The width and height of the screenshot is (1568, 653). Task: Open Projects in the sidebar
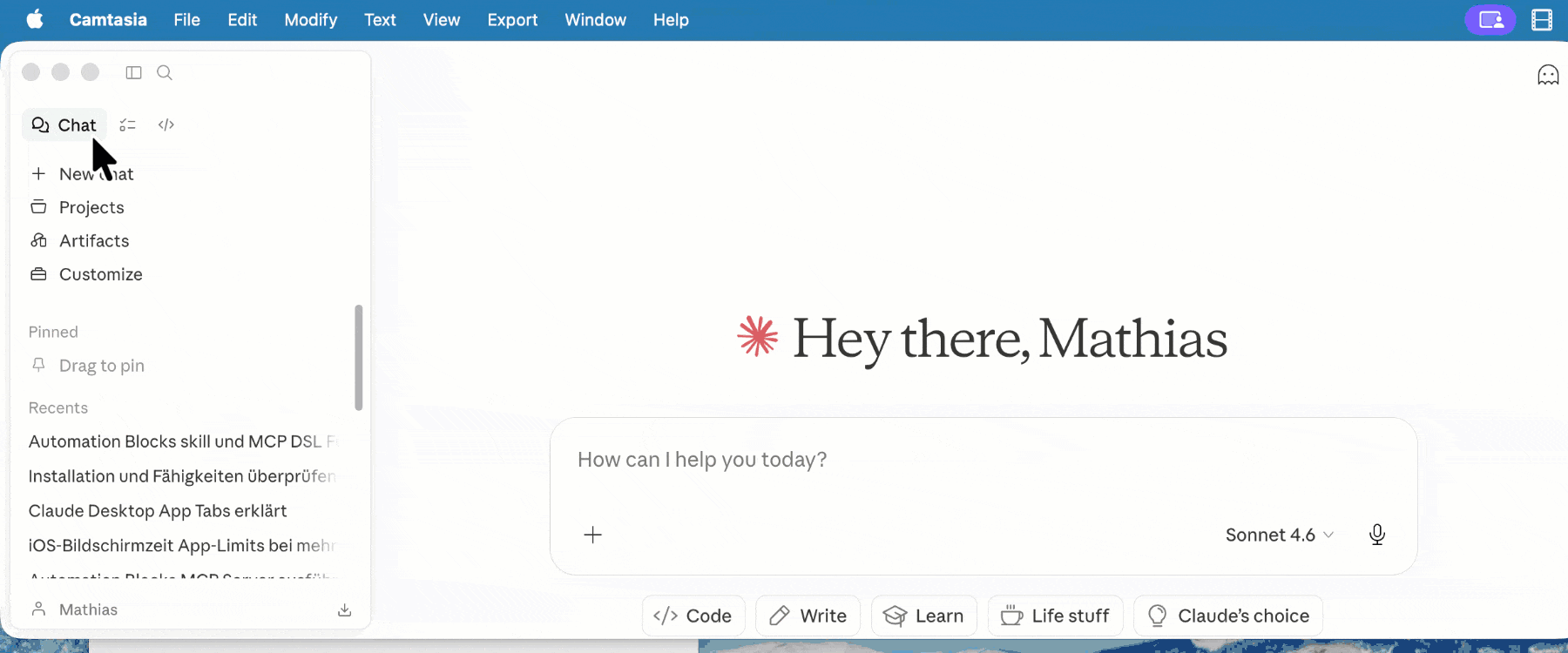coord(91,207)
